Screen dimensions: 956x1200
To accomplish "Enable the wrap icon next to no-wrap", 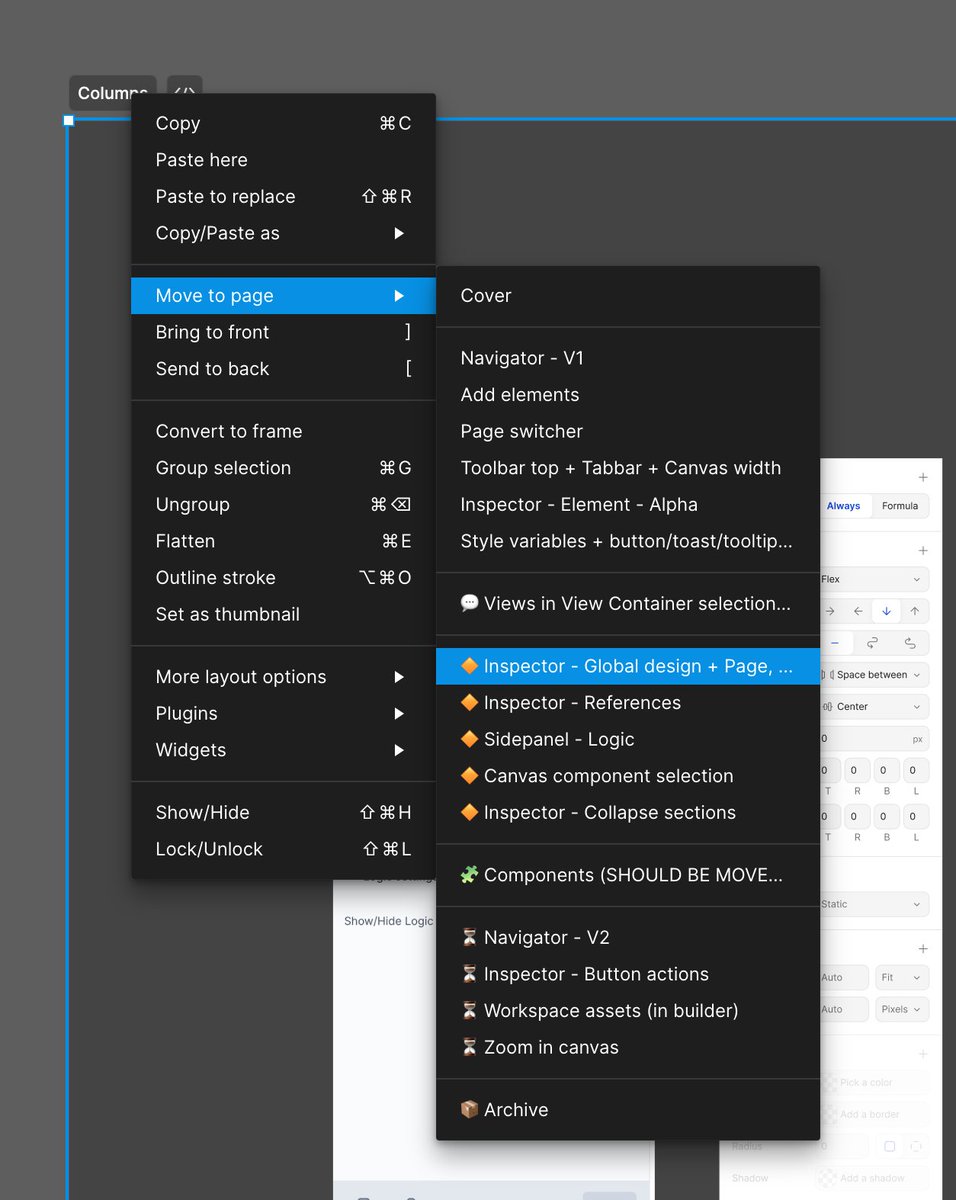I will [x=872, y=644].
